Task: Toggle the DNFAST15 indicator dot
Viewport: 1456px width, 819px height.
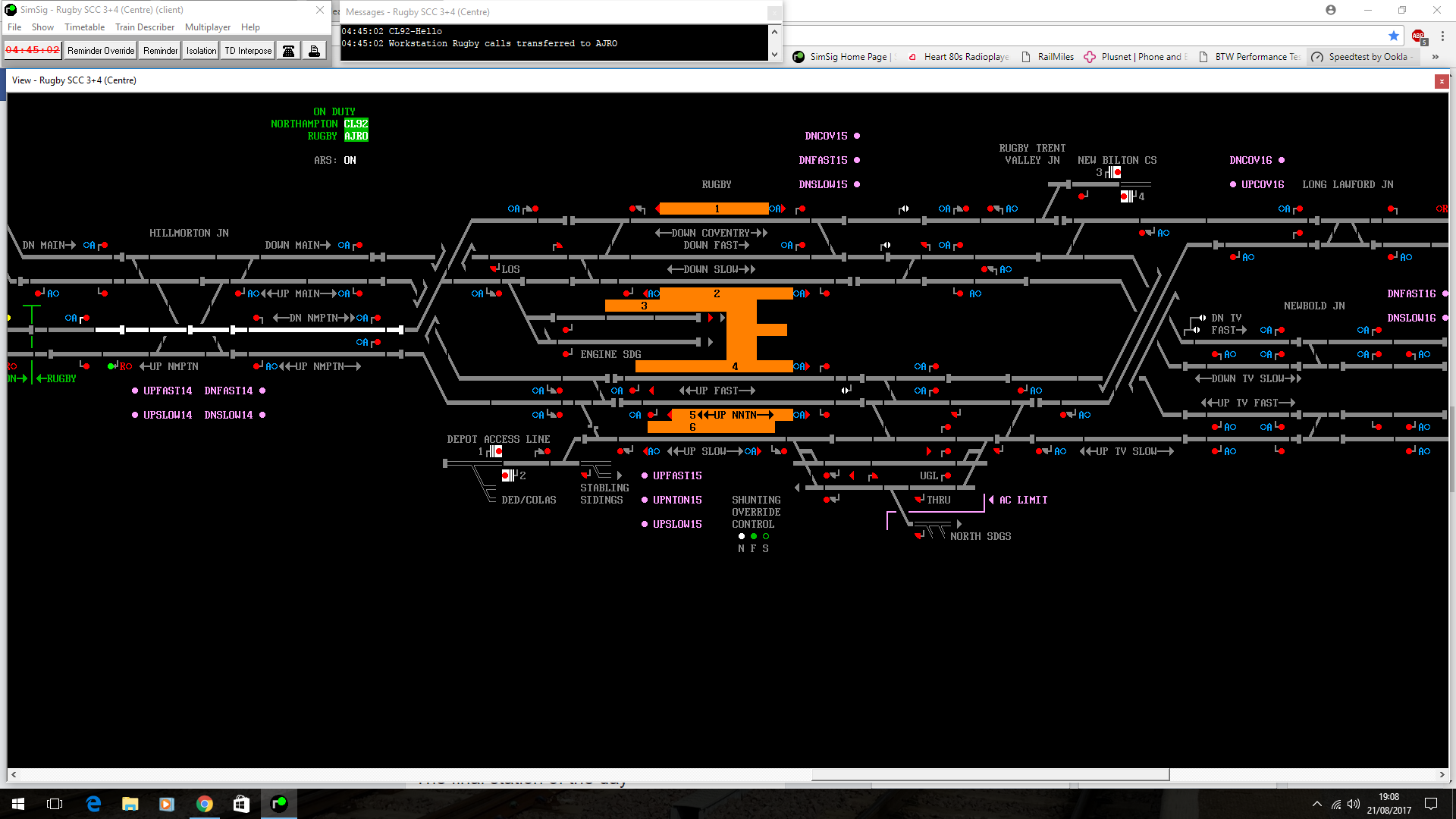Action: (857, 160)
